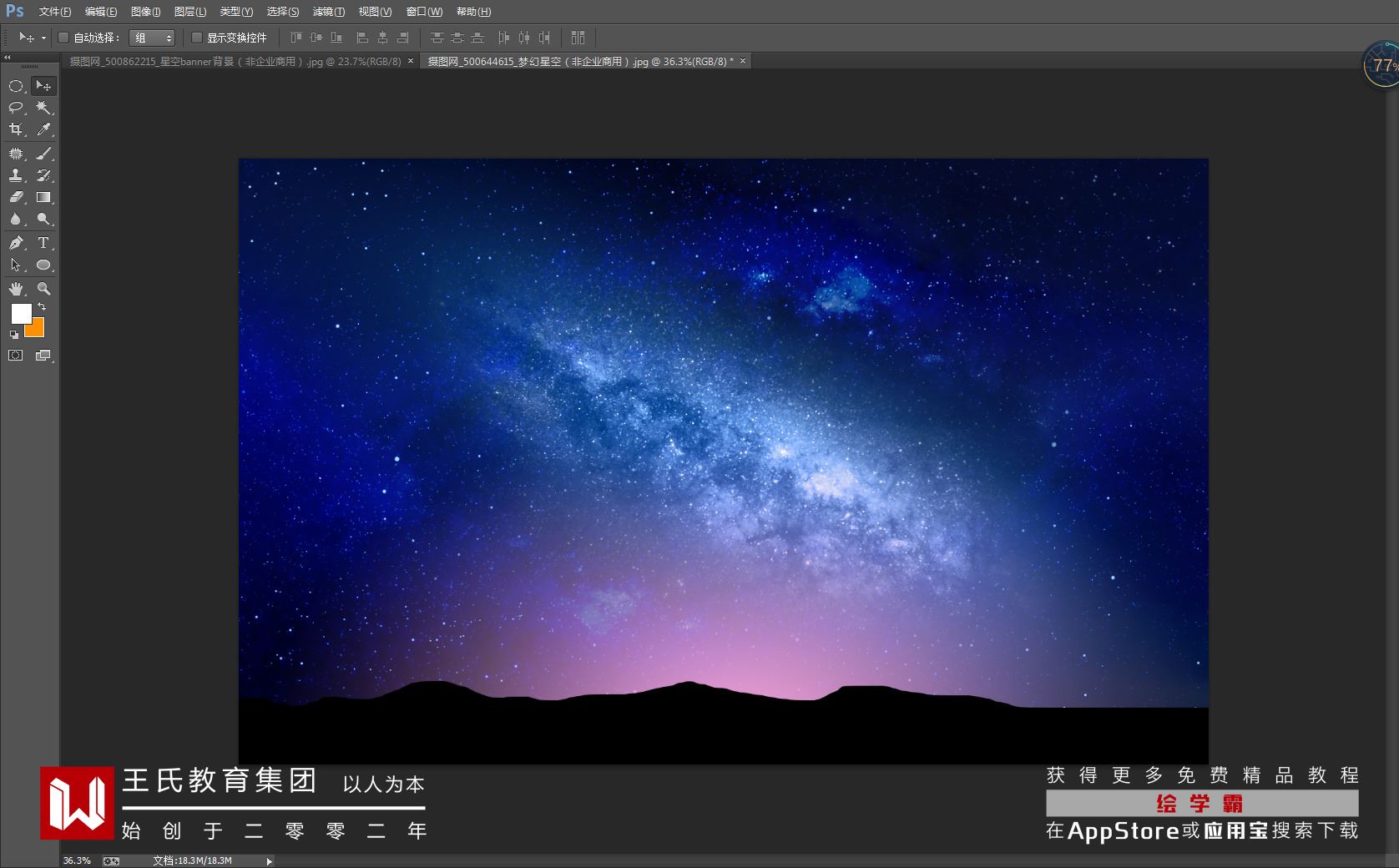Click the Align Horizontal Centers icon
The width and height of the screenshot is (1399, 868).
pos(382,38)
